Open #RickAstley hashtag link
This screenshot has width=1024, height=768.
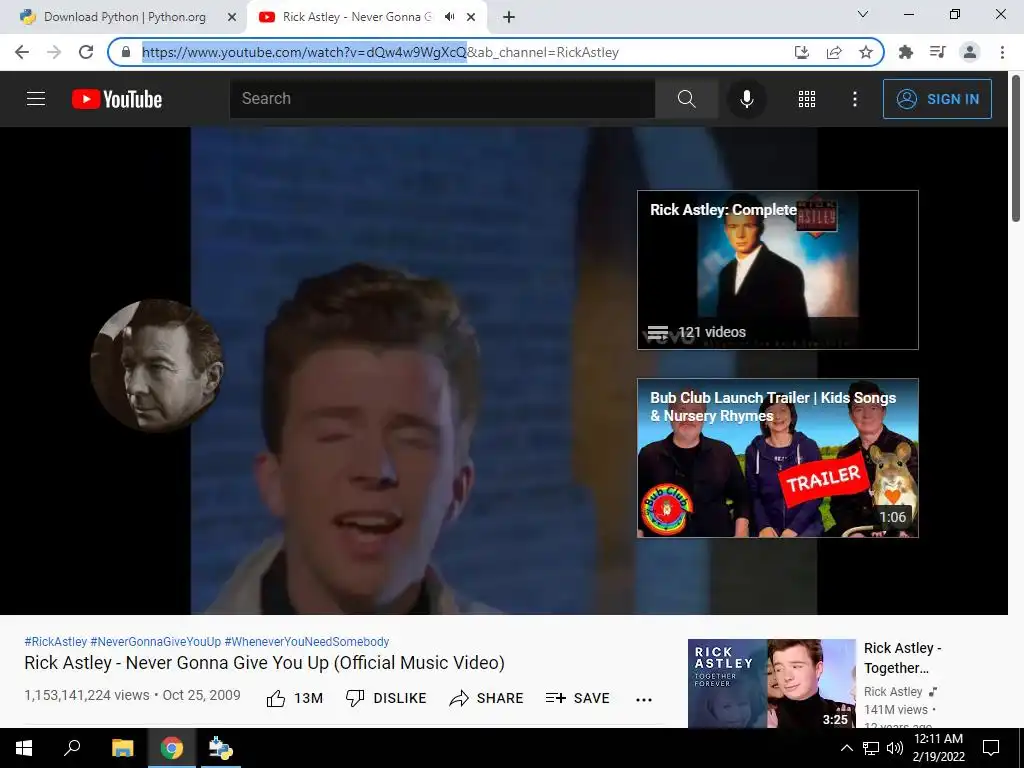coord(56,641)
